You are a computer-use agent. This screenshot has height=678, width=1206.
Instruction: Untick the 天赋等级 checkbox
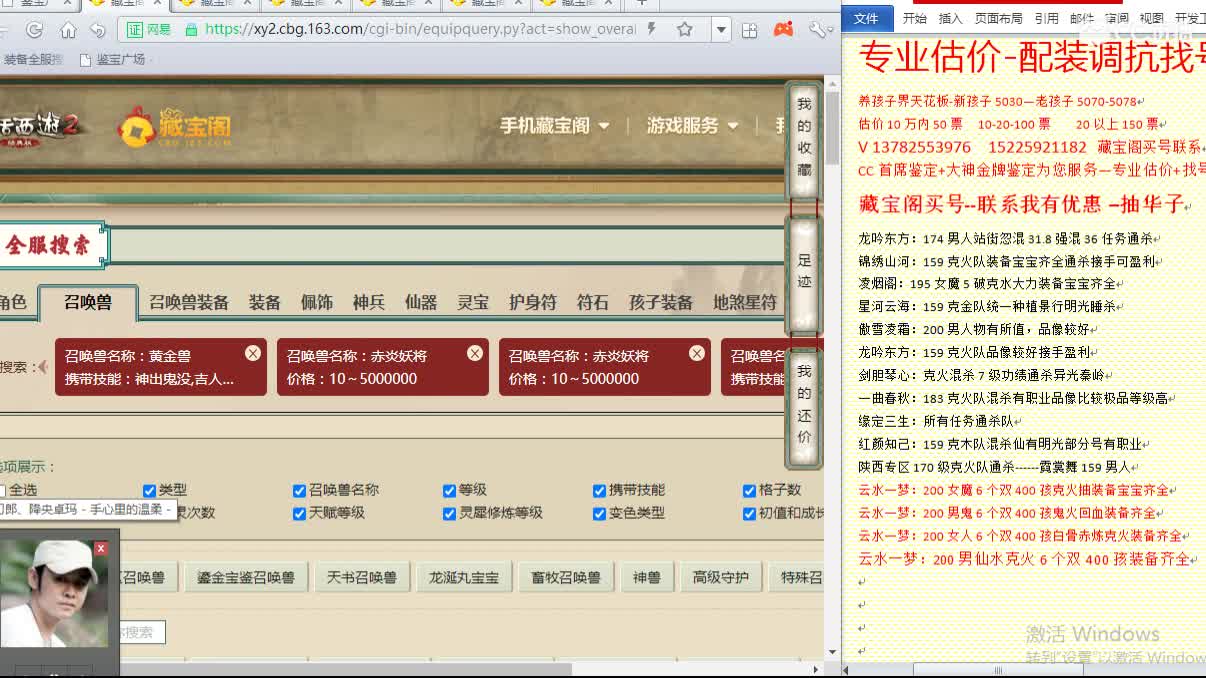point(299,513)
